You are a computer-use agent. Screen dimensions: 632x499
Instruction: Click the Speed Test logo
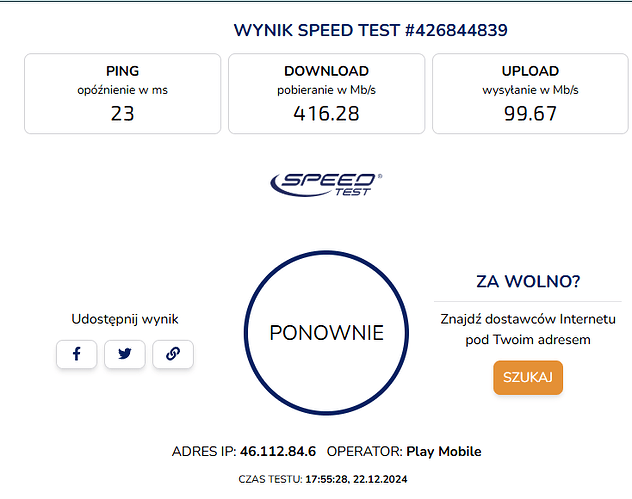pos(326,183)
